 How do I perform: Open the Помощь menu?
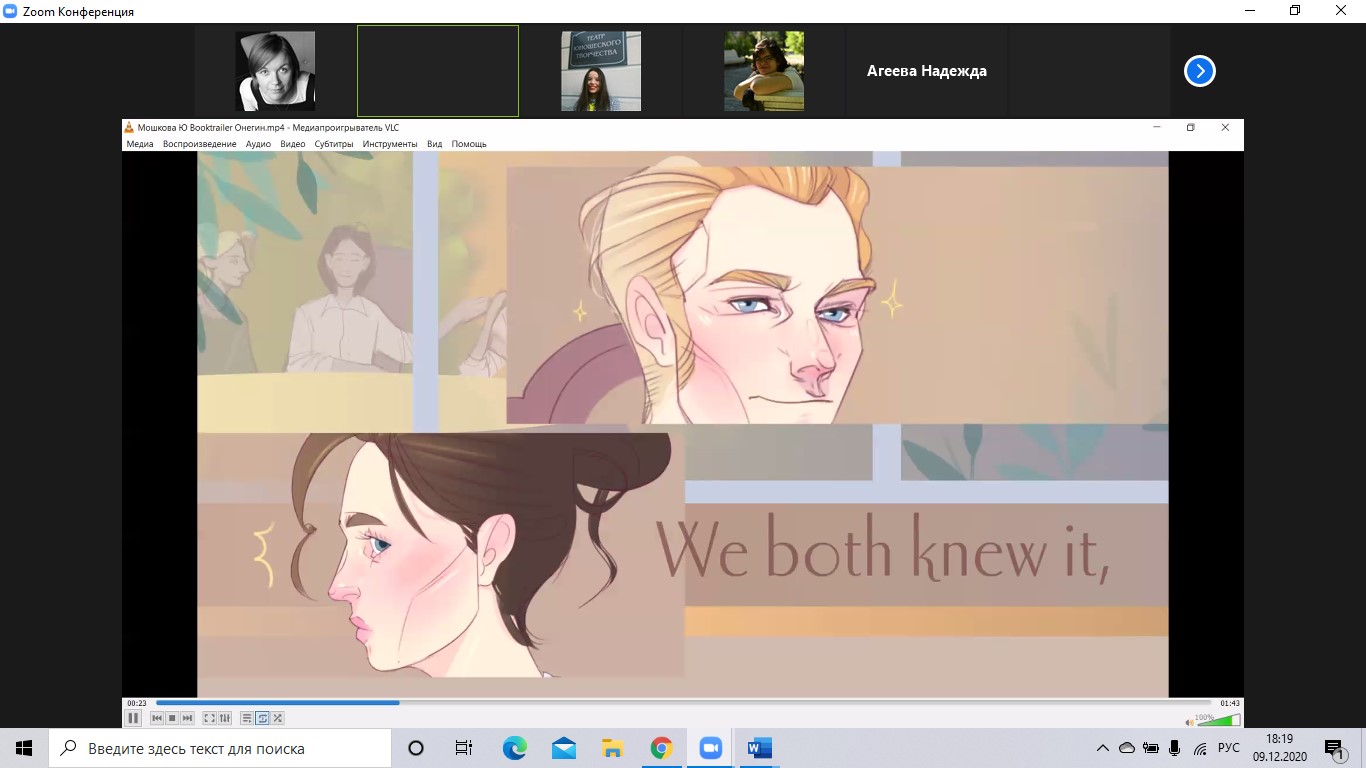click(x=469, y=144)
